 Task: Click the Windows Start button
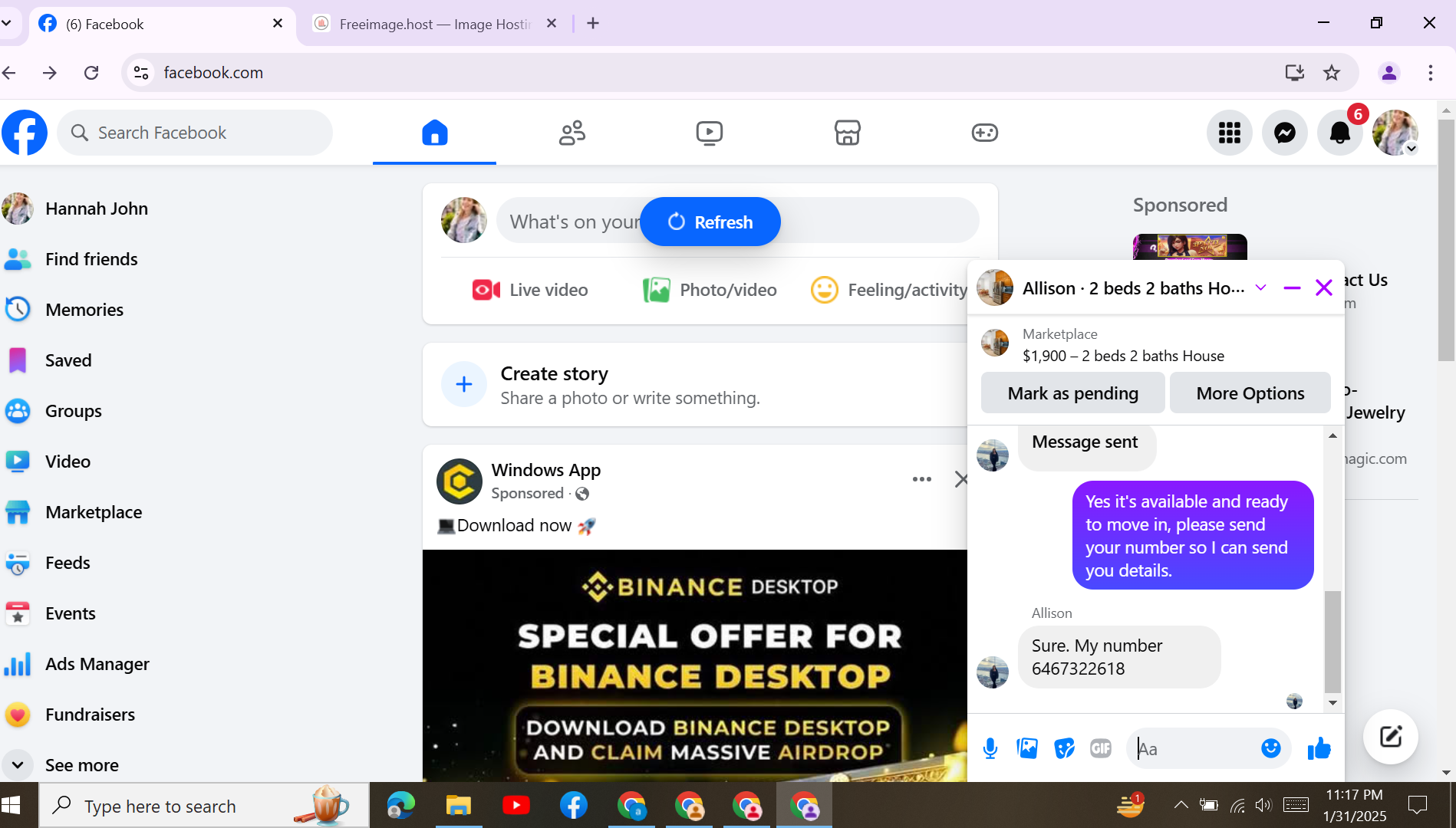click(x=11, y=805)
